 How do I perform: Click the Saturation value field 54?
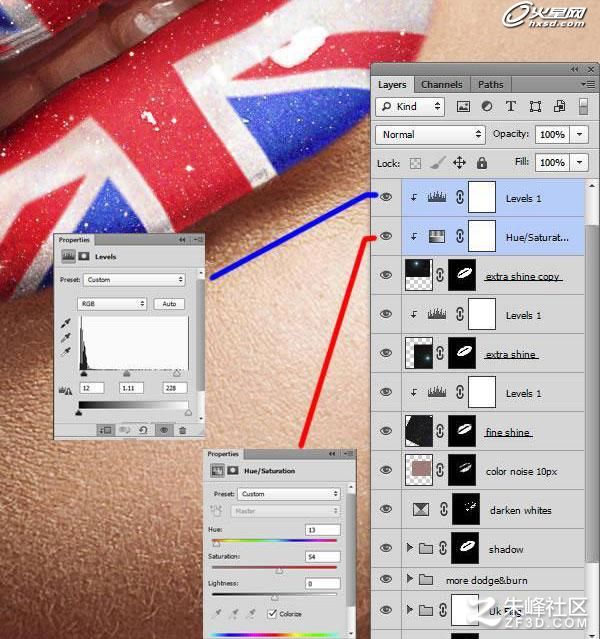[322, 556]
